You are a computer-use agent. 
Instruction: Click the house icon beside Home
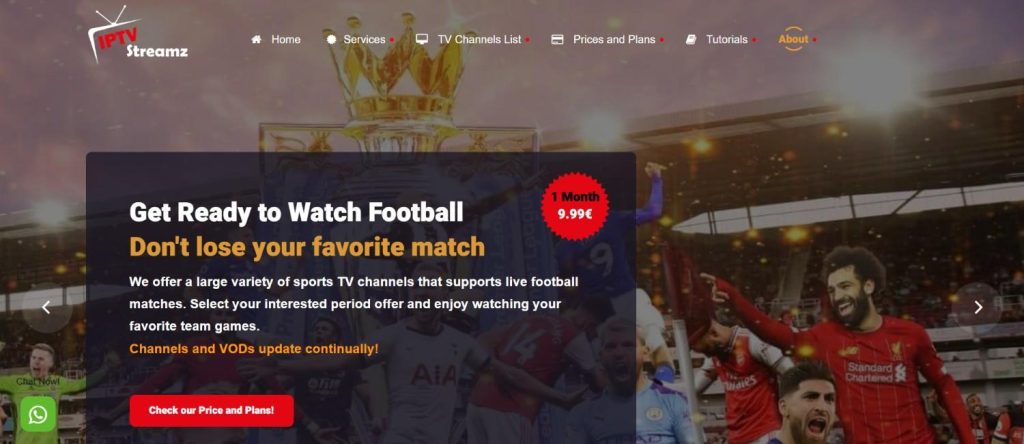click(257, 39)
